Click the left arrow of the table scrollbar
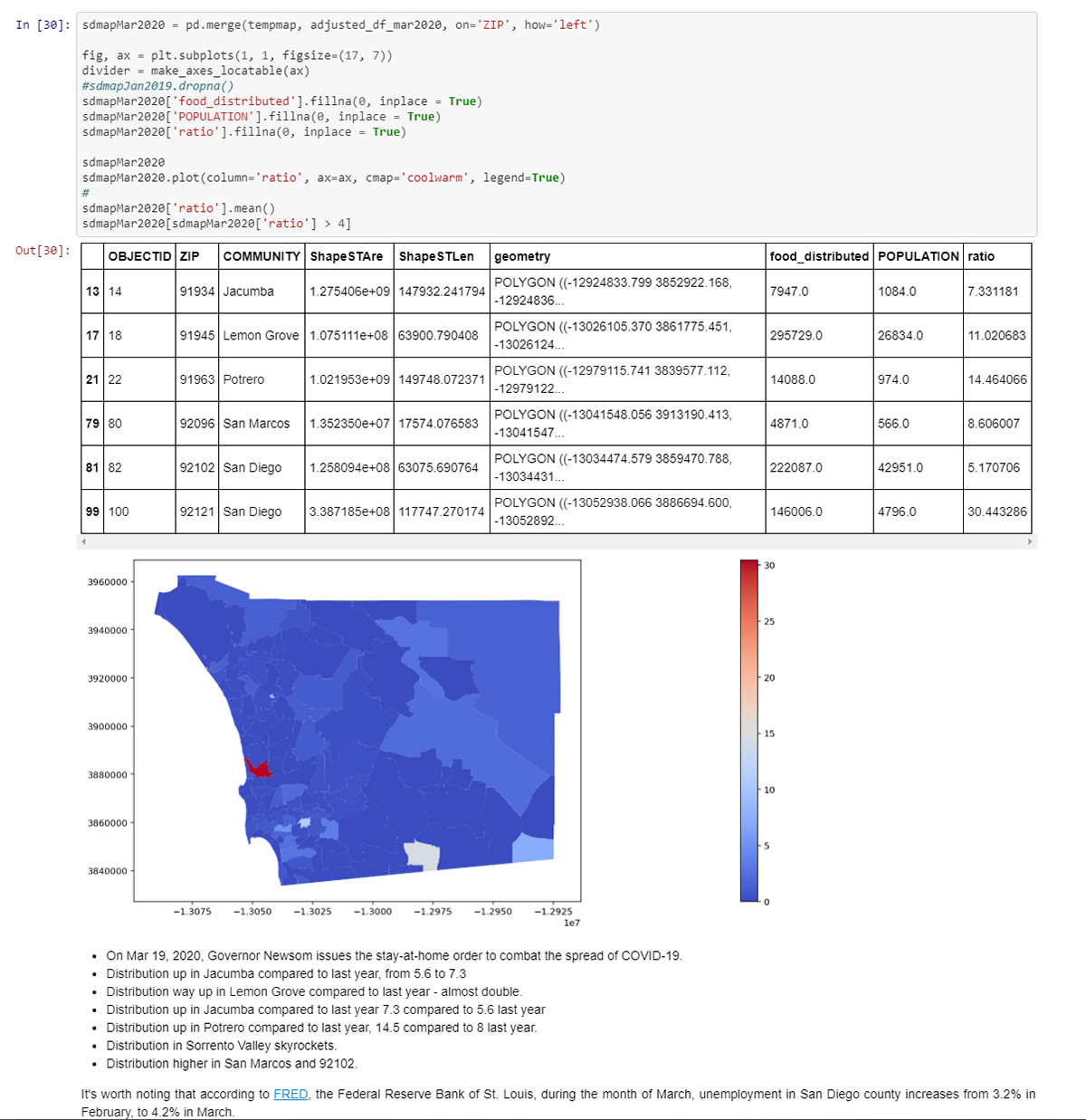The width and height of the screenshot is (1086, 1120). click(x=84, y=541)
